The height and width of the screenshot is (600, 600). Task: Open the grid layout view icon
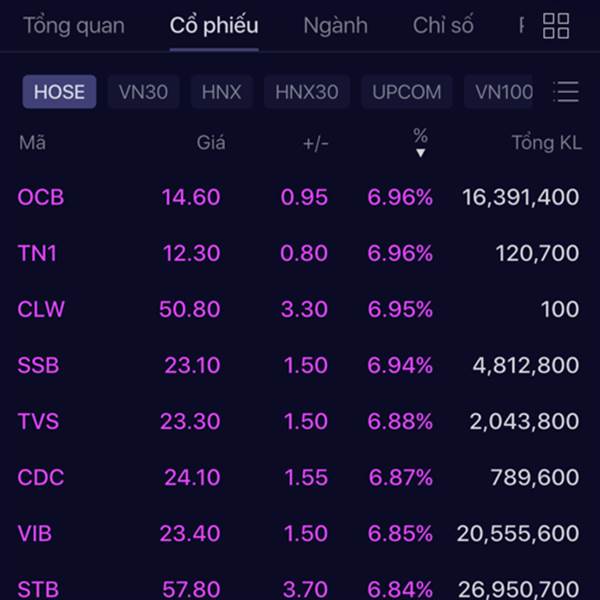click(x=556, y=26)
